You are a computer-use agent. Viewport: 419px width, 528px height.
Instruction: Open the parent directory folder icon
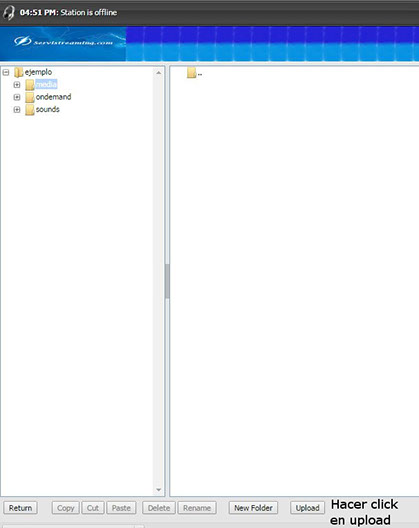tap(191, 73)
